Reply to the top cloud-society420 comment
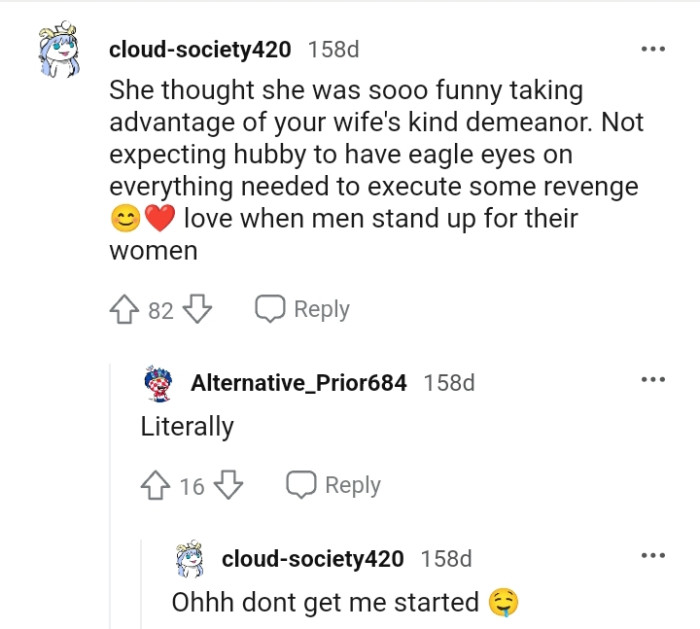The width and height of the screenshot is (700, 629). [302, 310]
